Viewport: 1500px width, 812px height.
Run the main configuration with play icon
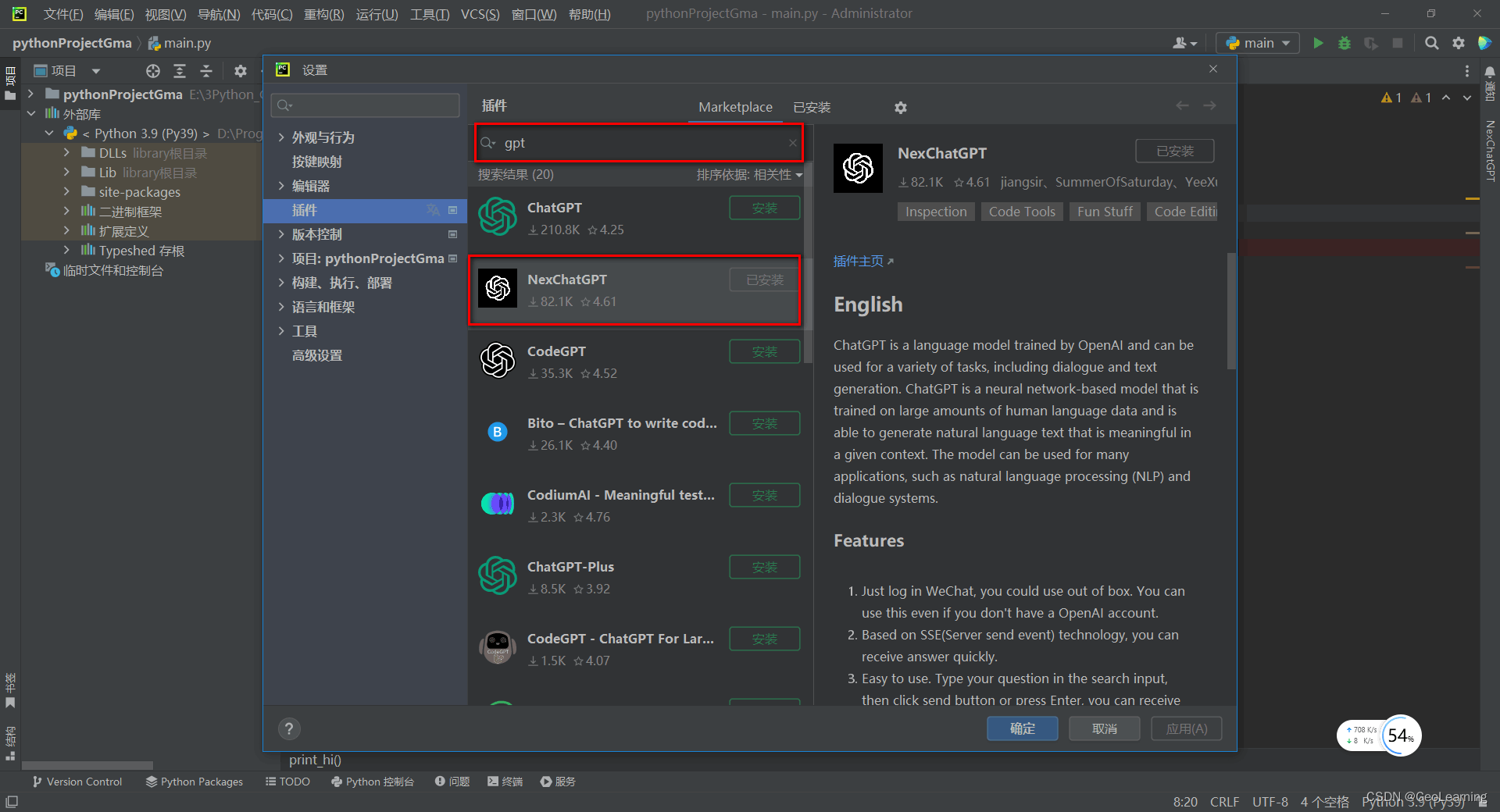click(x=1318, y=43)
